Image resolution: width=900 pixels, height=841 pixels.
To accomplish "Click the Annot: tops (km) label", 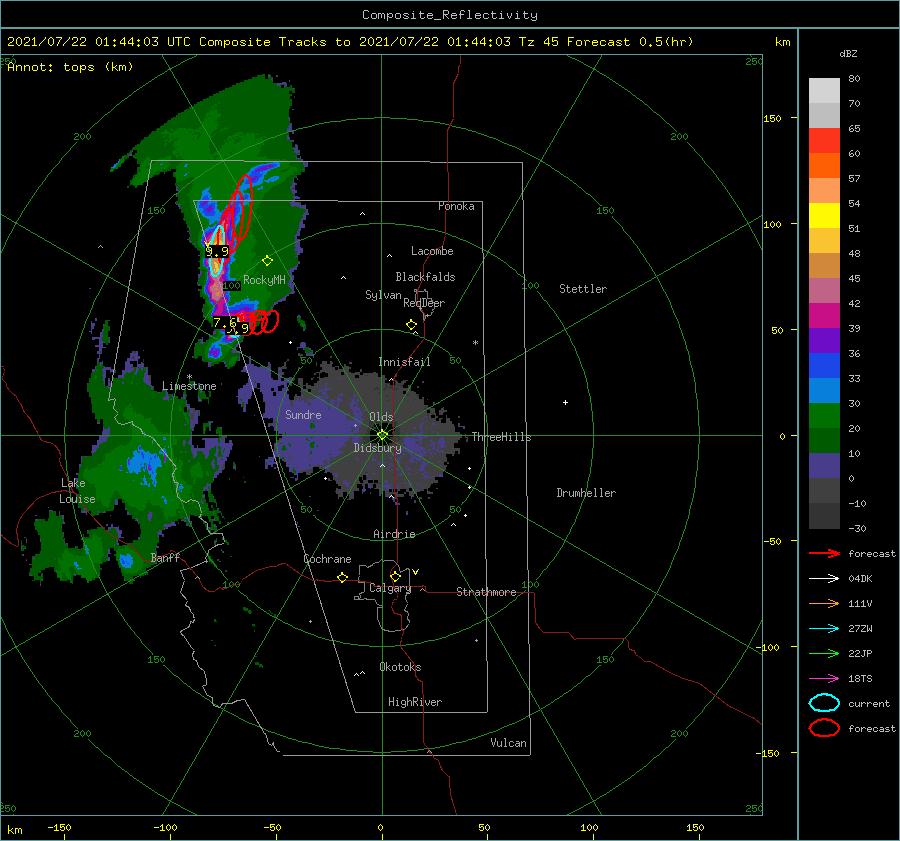I will coord(70,67).
